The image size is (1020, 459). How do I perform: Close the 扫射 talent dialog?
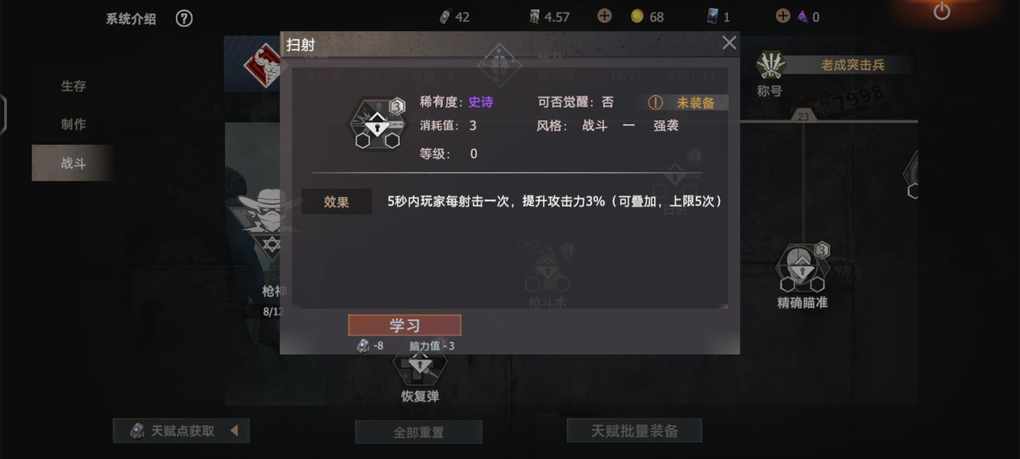pos(729,43)
